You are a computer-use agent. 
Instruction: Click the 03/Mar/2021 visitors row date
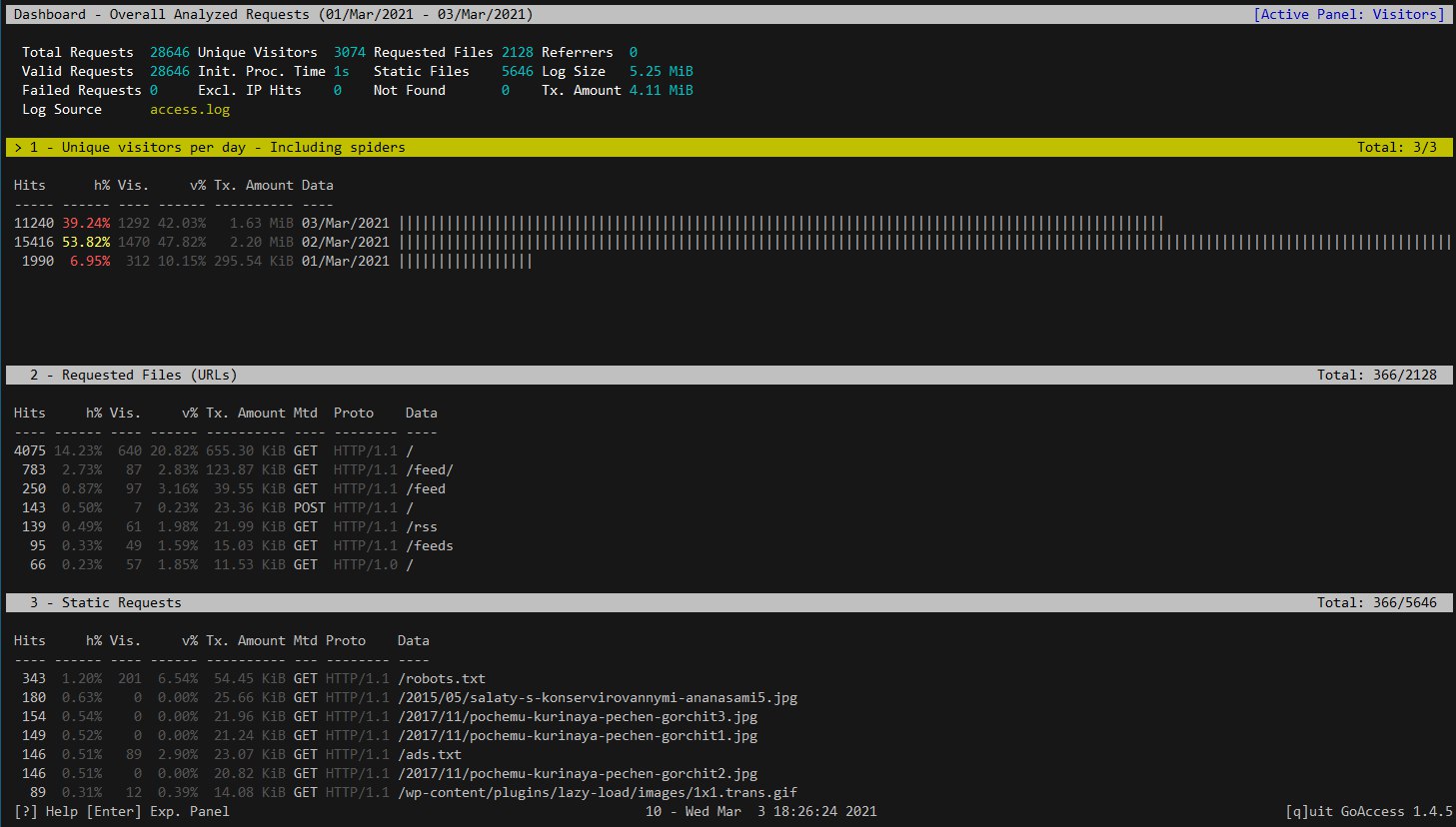click(345, 223)
